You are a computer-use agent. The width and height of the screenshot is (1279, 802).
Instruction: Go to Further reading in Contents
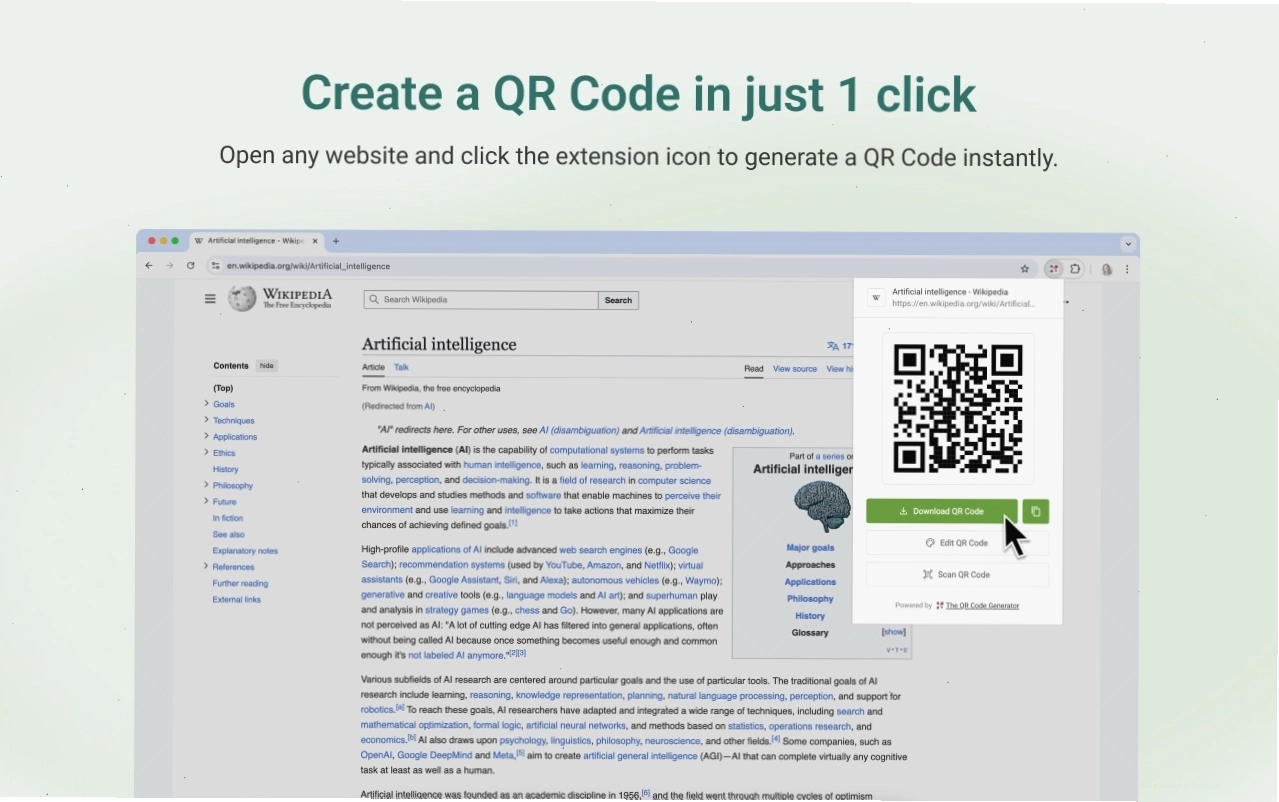click(x=240, y=583)
